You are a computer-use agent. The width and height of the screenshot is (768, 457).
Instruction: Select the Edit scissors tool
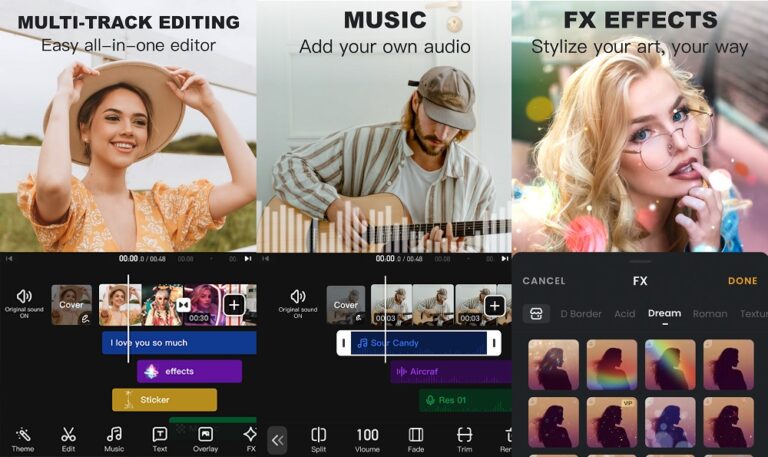tap(68, 438)
